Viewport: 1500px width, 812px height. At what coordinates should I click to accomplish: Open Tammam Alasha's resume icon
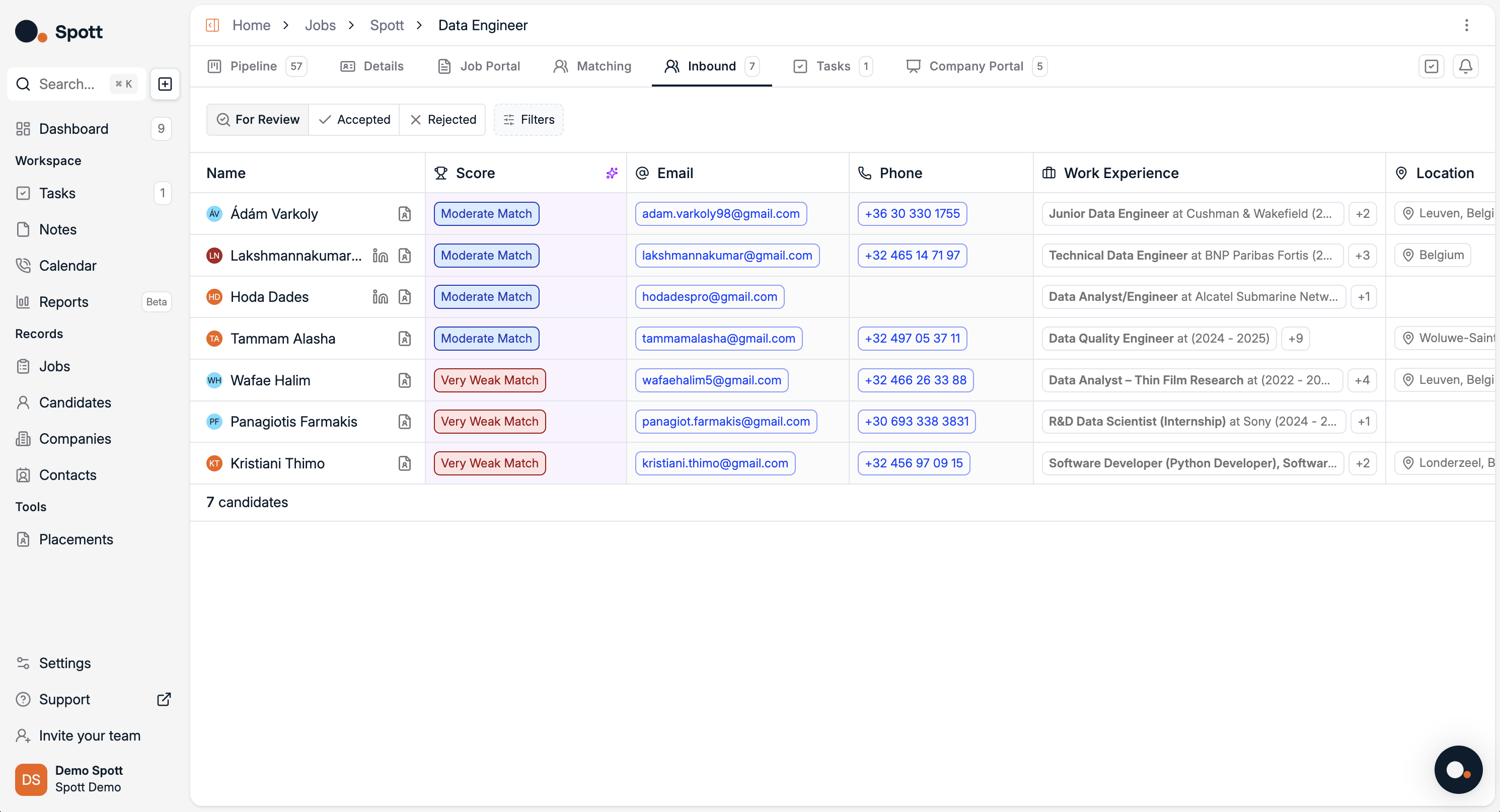coord(405,339)
